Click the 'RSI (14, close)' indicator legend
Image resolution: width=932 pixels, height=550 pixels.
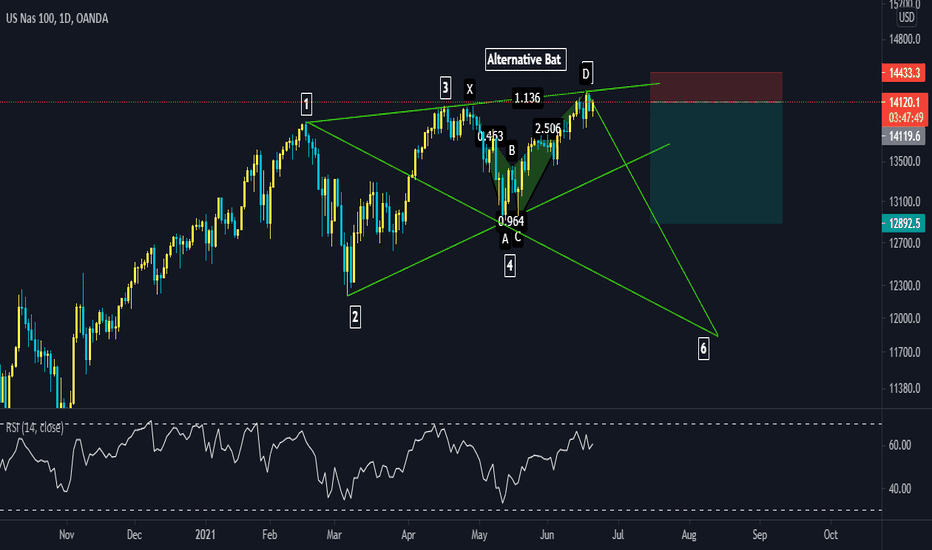[x=34, y=427]
